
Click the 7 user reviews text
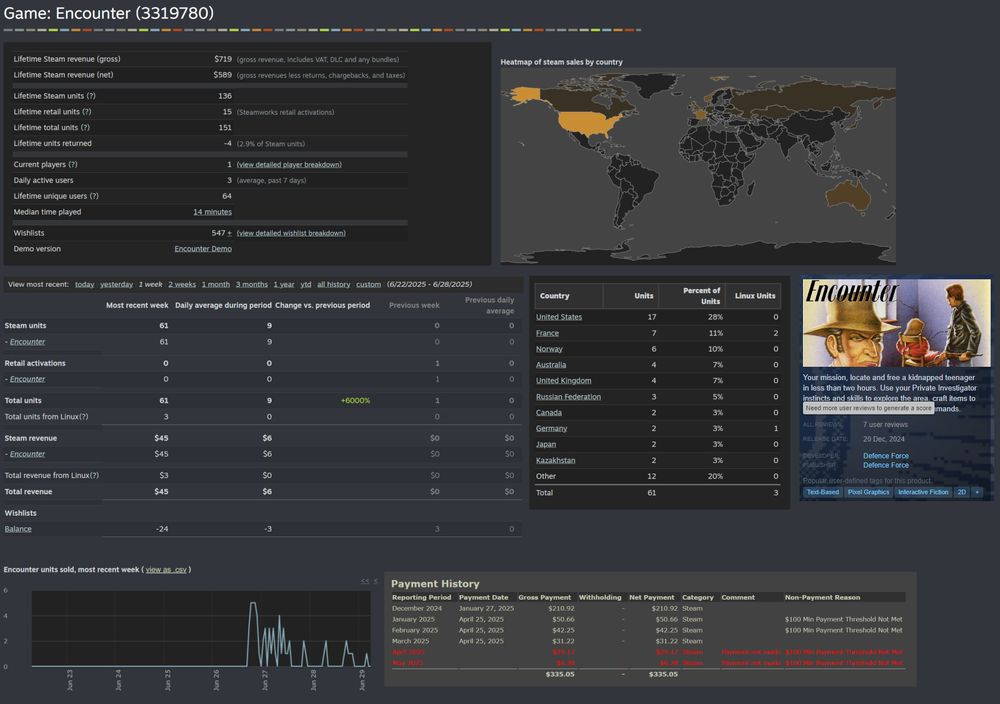[885, 425]
